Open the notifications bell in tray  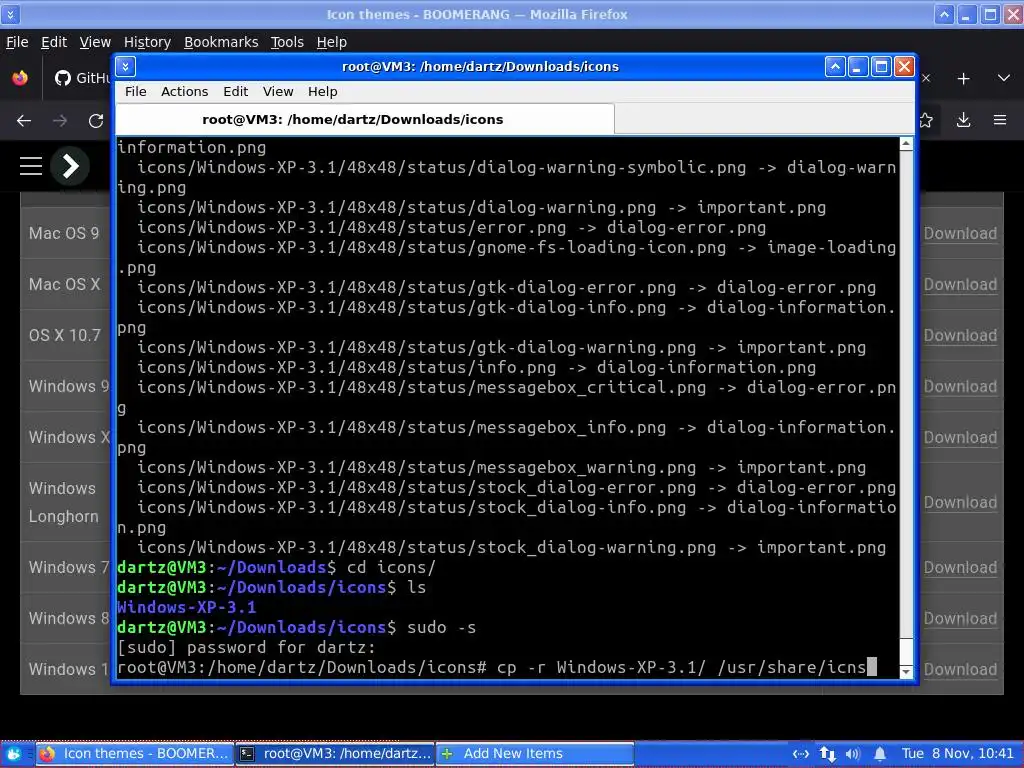point(880,754)
